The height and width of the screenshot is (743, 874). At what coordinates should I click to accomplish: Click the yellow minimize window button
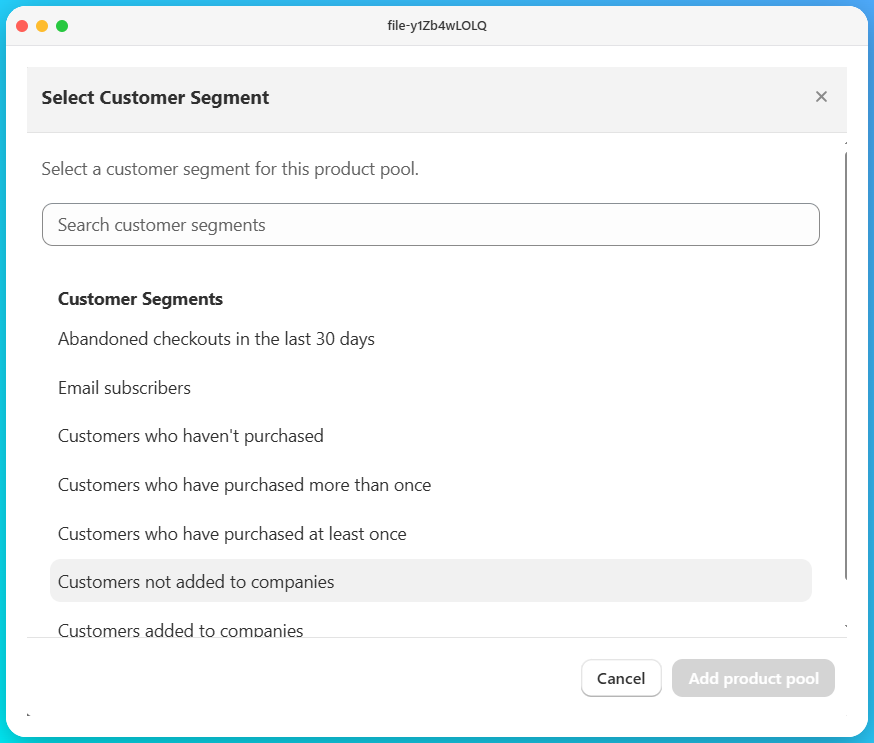[x=42, y=26]
